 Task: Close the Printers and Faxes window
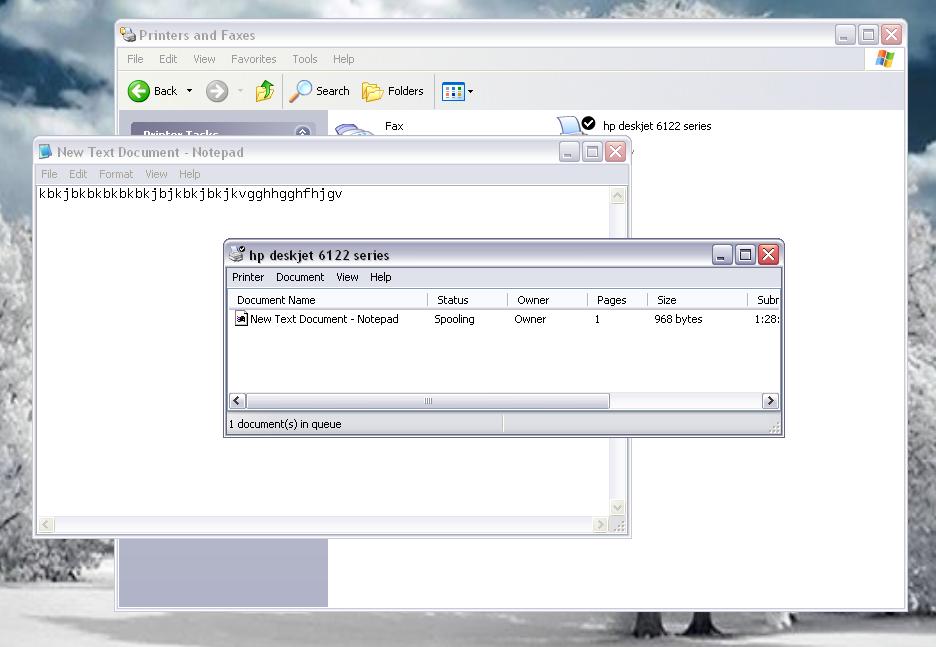(892, 35)
